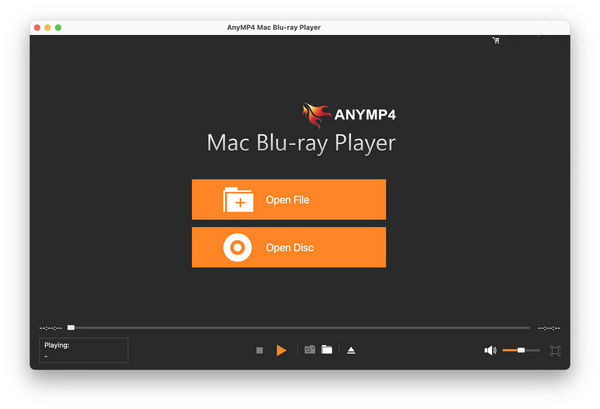Zoom the window with the green button
The image size is (600, 409).
(58, 28)
